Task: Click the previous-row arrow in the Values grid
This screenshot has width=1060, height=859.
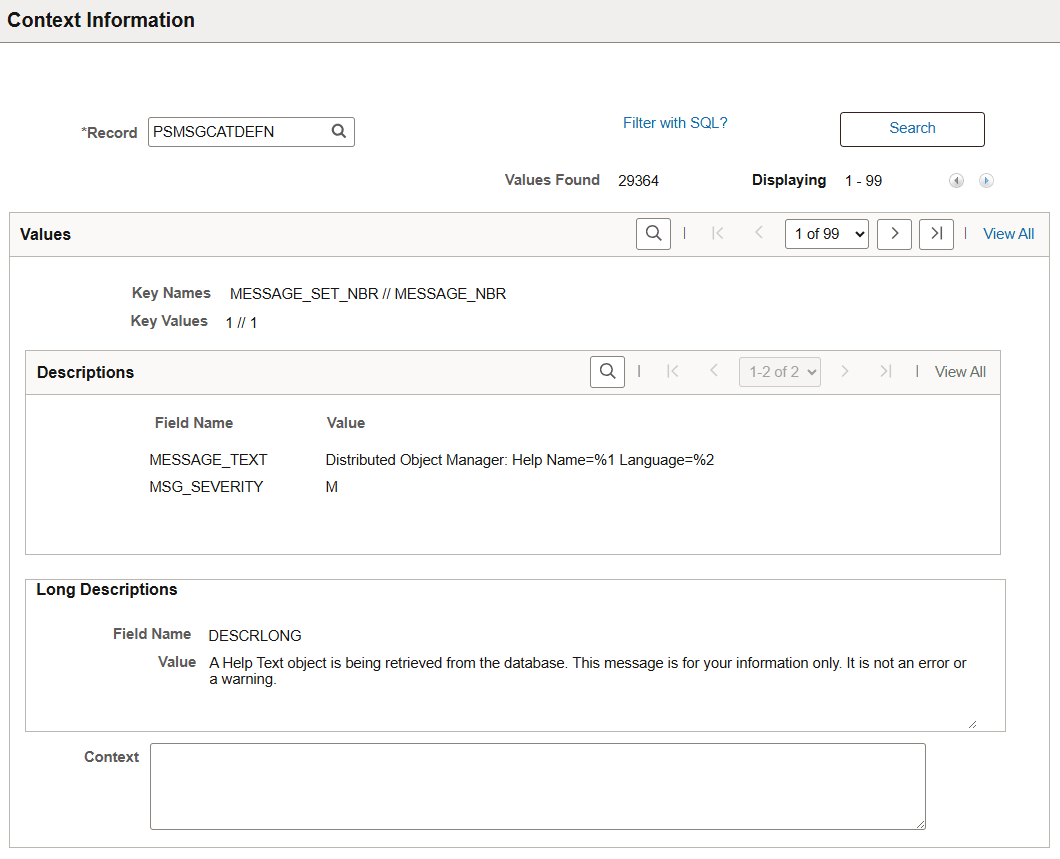Action: point(759,233)
